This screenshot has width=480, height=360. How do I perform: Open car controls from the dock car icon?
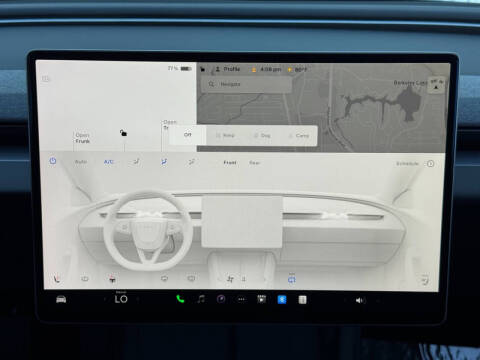click(61, 299)
